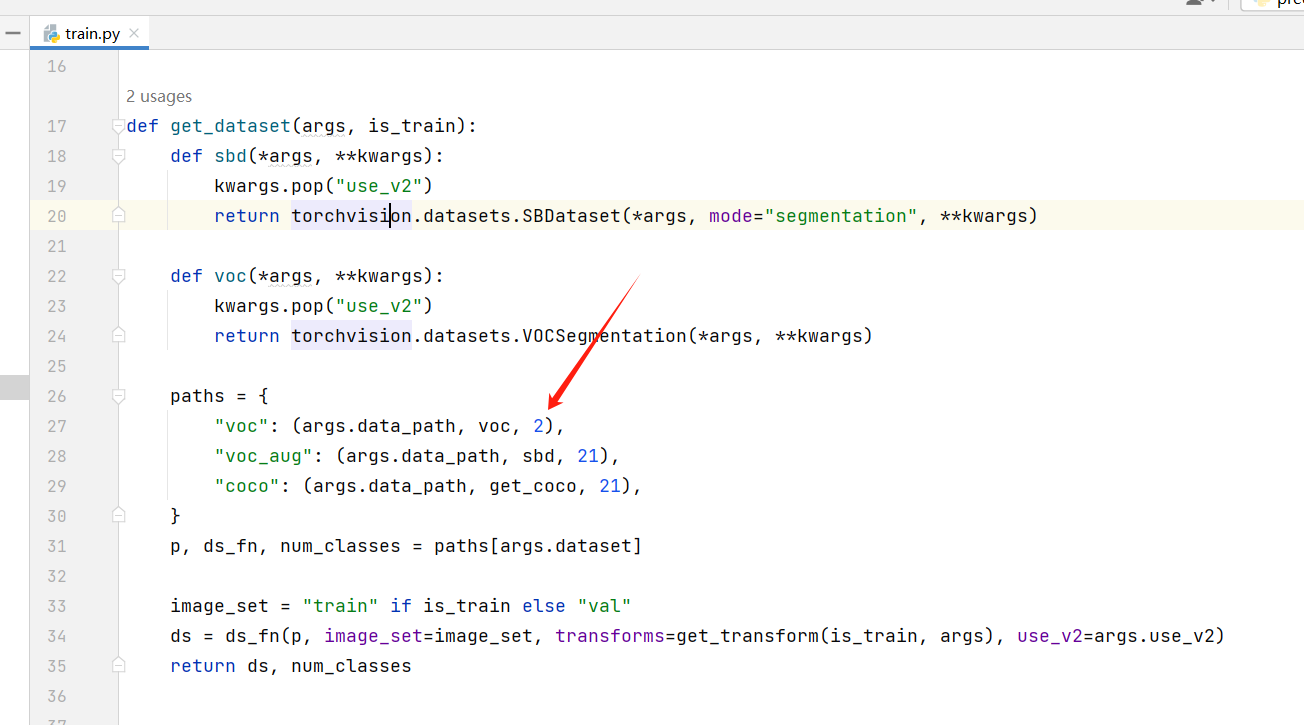Click the hide-tabs minus icon left of train.py
Image resolution: width=1304 pixels, height=725 pixels.
coord(13,32)
